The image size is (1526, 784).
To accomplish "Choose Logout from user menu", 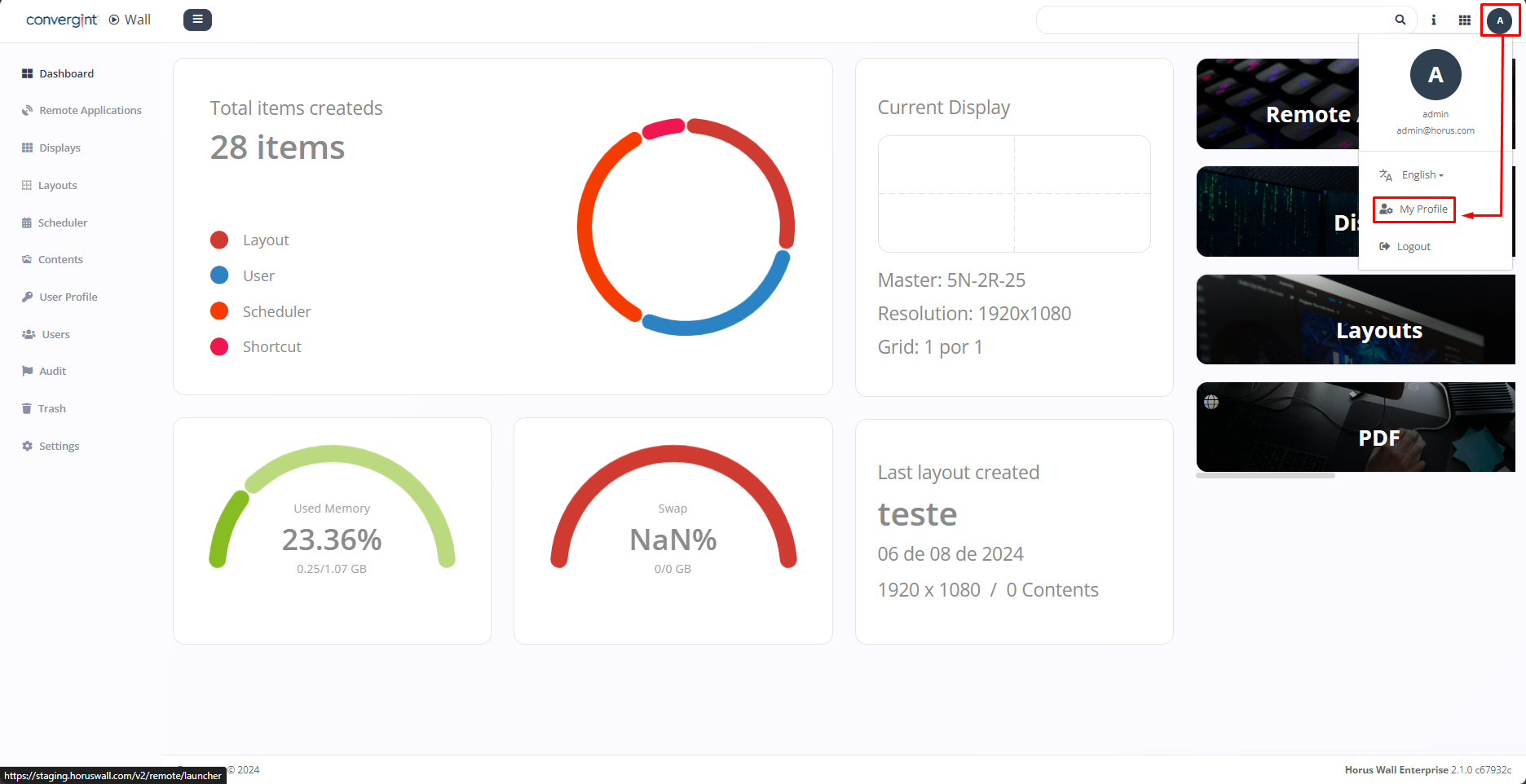I will pyautogui.click(x=1413, y=247).
